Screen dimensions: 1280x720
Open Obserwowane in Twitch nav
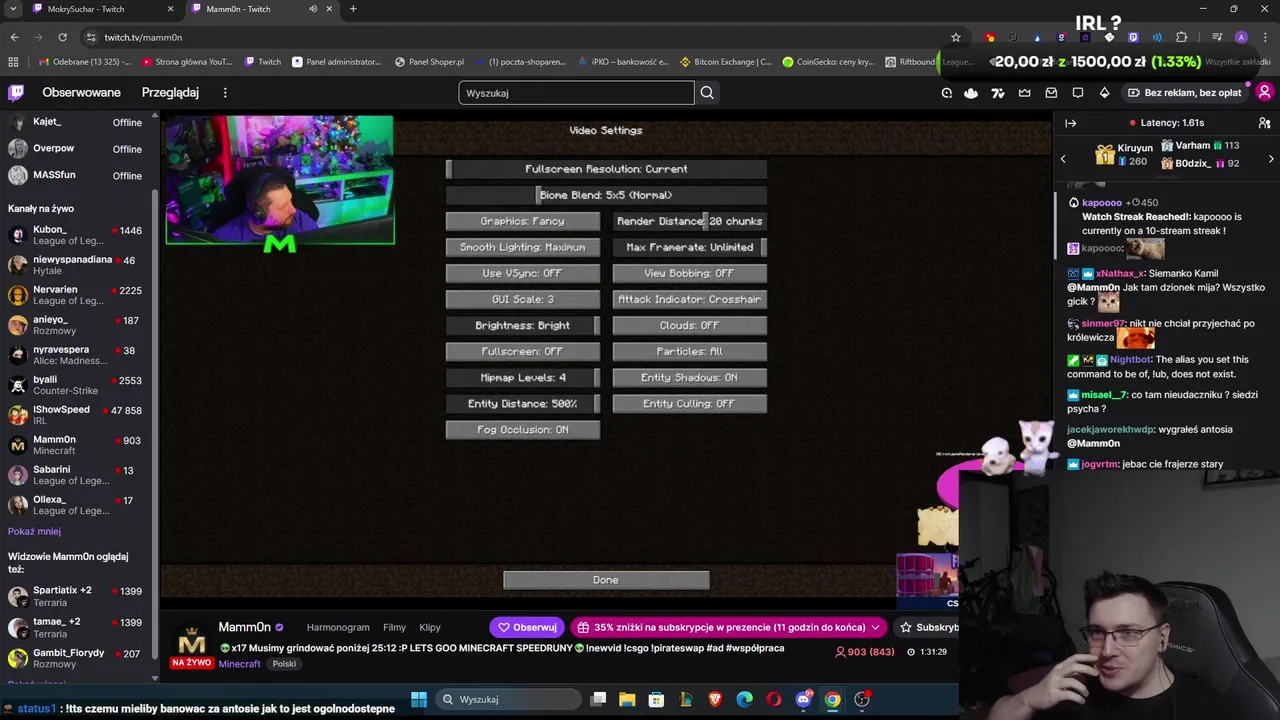pyautogui.click(x=81, y=93)
